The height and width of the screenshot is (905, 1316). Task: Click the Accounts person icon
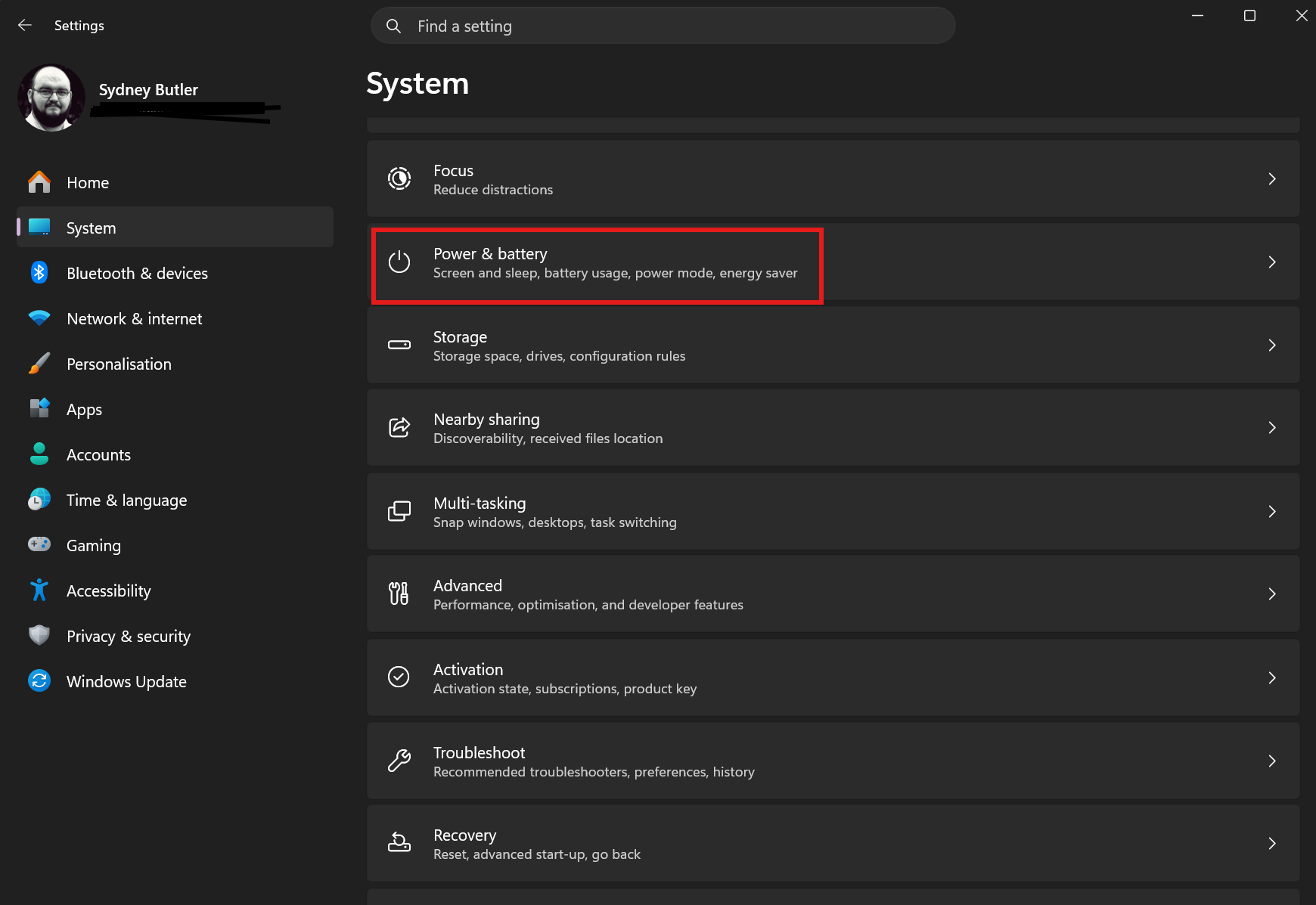click(x=39, y=454)
